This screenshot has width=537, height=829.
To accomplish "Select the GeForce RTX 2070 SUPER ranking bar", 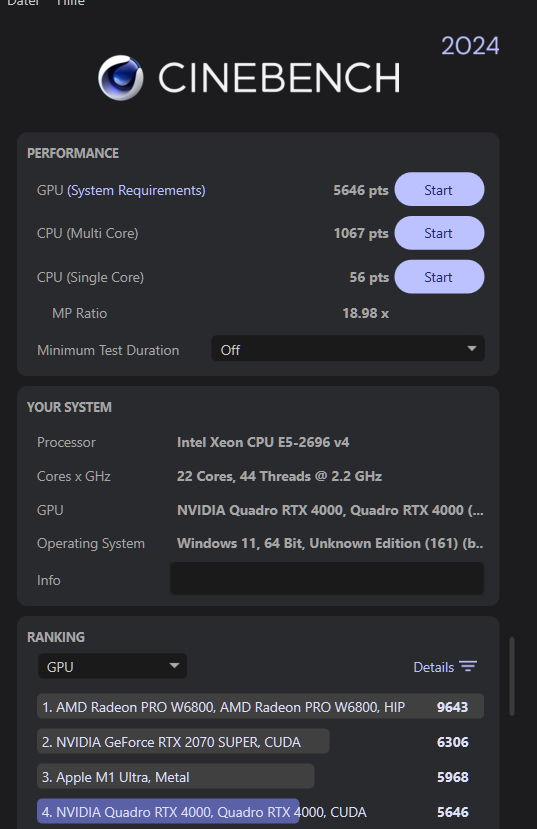I will click(x=183, y=742).
